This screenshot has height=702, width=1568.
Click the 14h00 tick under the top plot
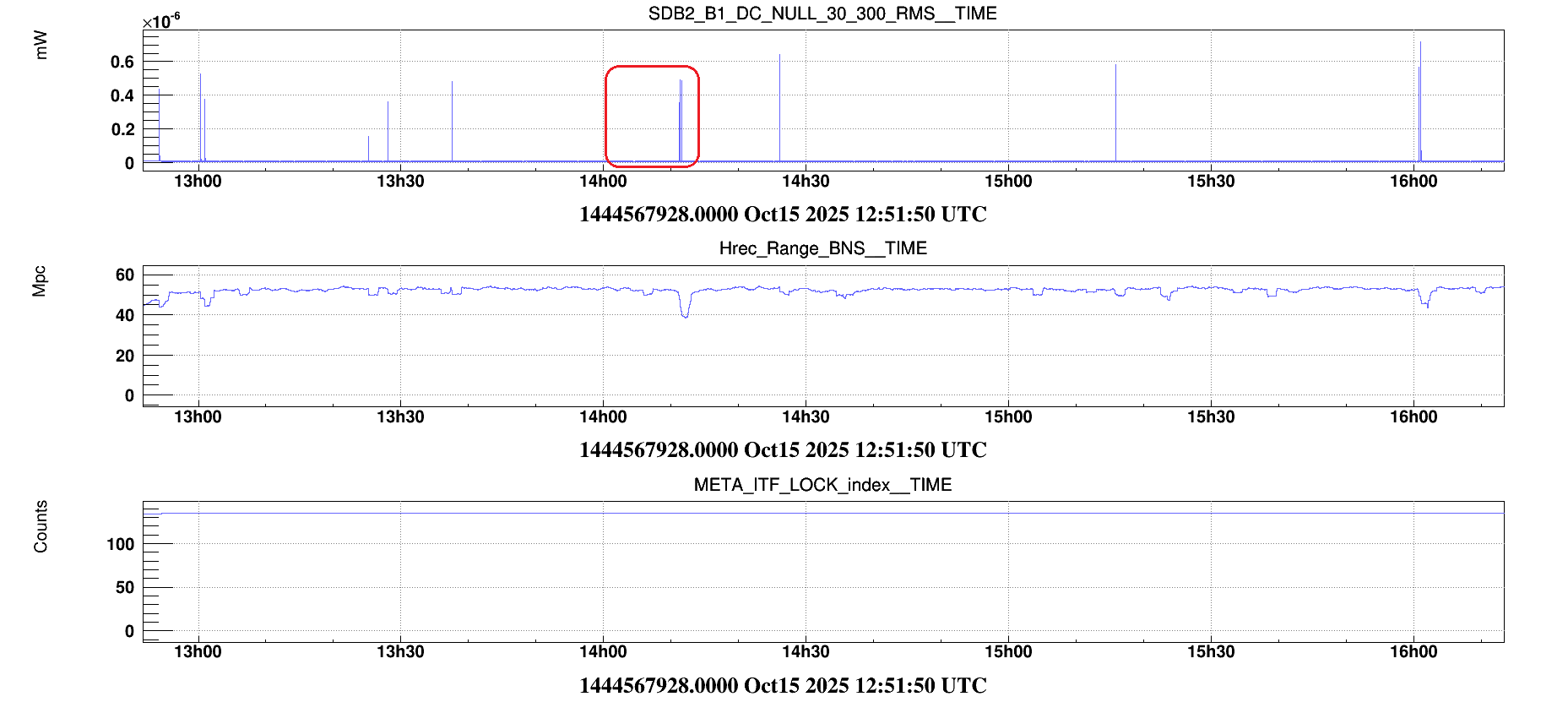click(x=603, y=182)
